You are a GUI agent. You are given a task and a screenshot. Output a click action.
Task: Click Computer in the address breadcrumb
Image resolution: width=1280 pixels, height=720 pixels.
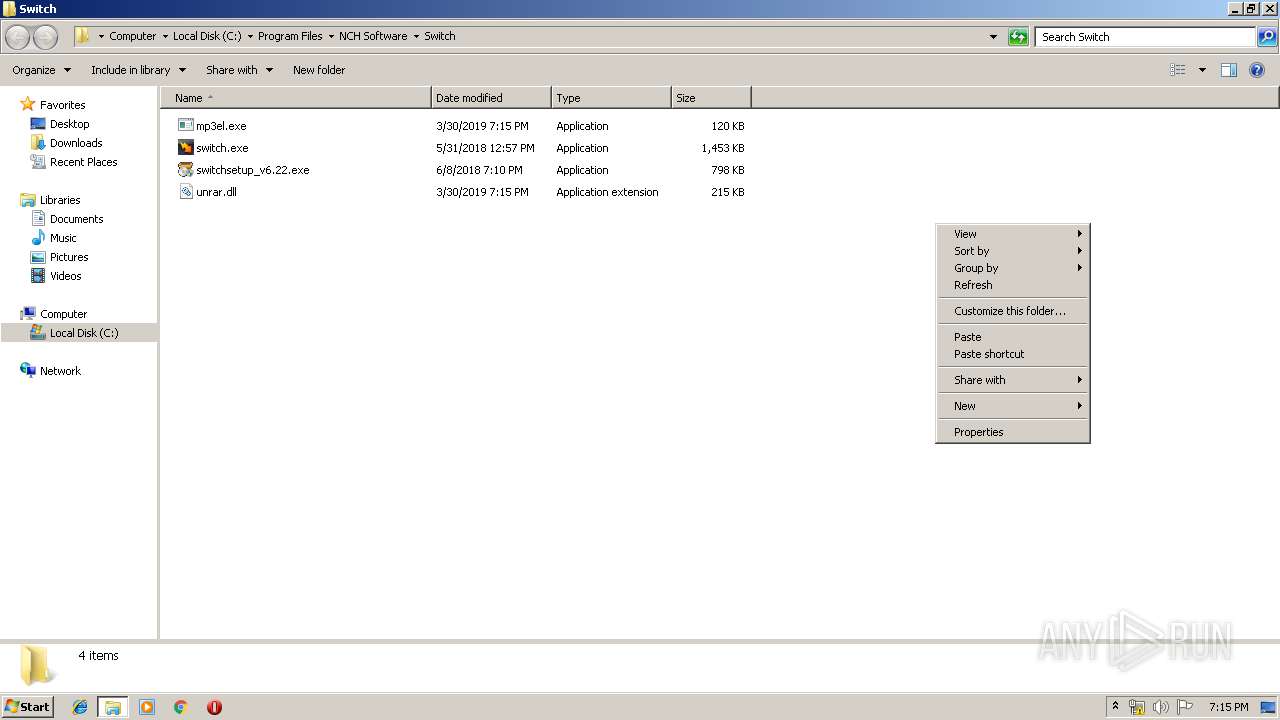(x=133, y=36)
